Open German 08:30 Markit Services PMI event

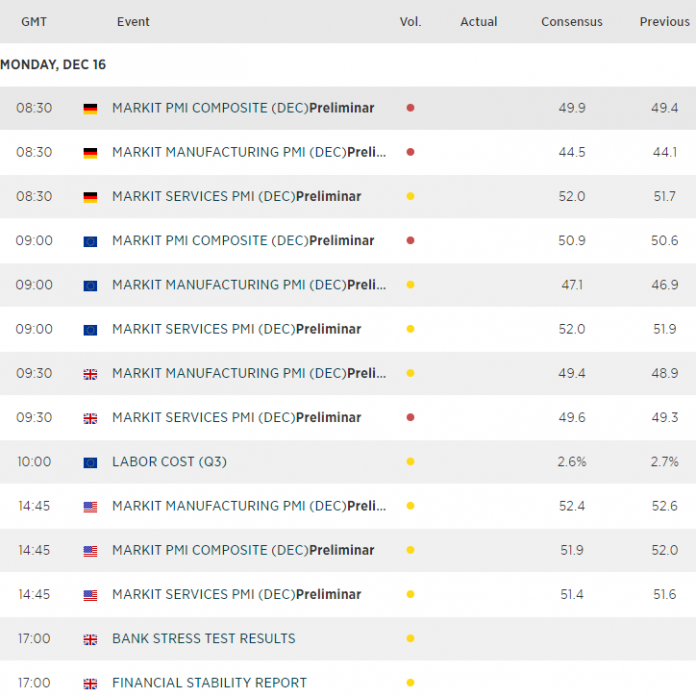click(236, 196)
